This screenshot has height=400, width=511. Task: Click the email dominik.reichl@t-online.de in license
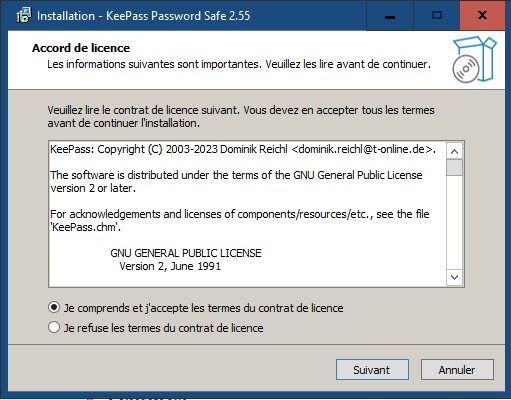[362, 149]
